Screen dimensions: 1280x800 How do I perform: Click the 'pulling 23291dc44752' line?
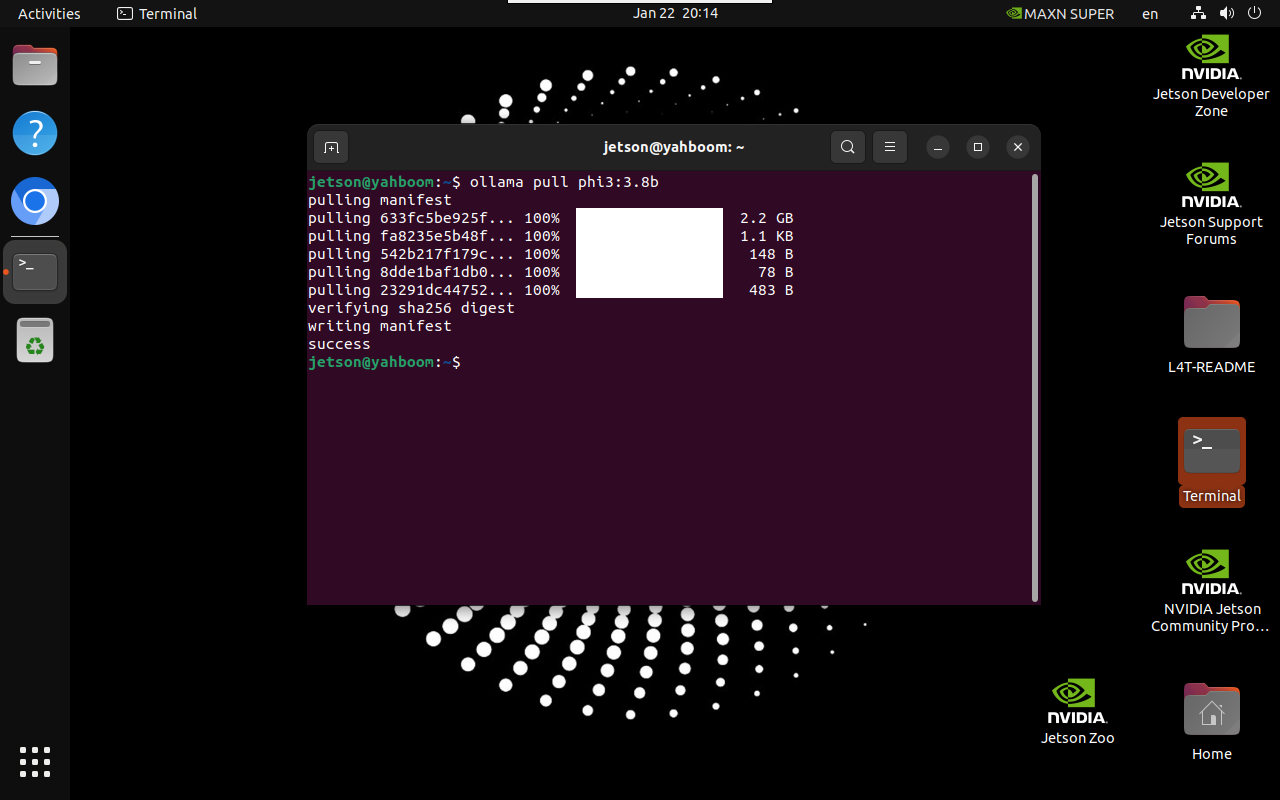pos(550,290)
